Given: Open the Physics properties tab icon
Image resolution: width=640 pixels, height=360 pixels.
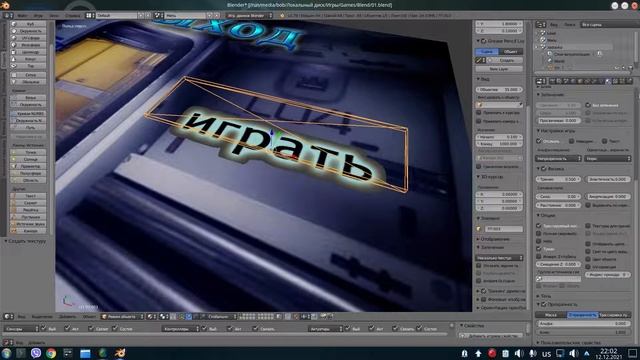Looking at the screenshot, I should [x=629, y=81].
